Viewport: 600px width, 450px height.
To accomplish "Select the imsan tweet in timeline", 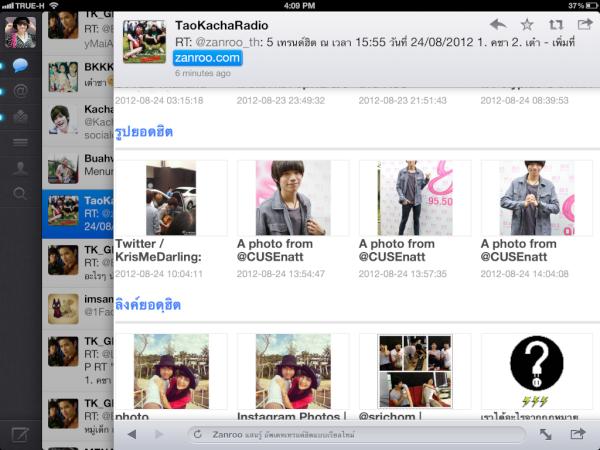I will pos(78,309).
